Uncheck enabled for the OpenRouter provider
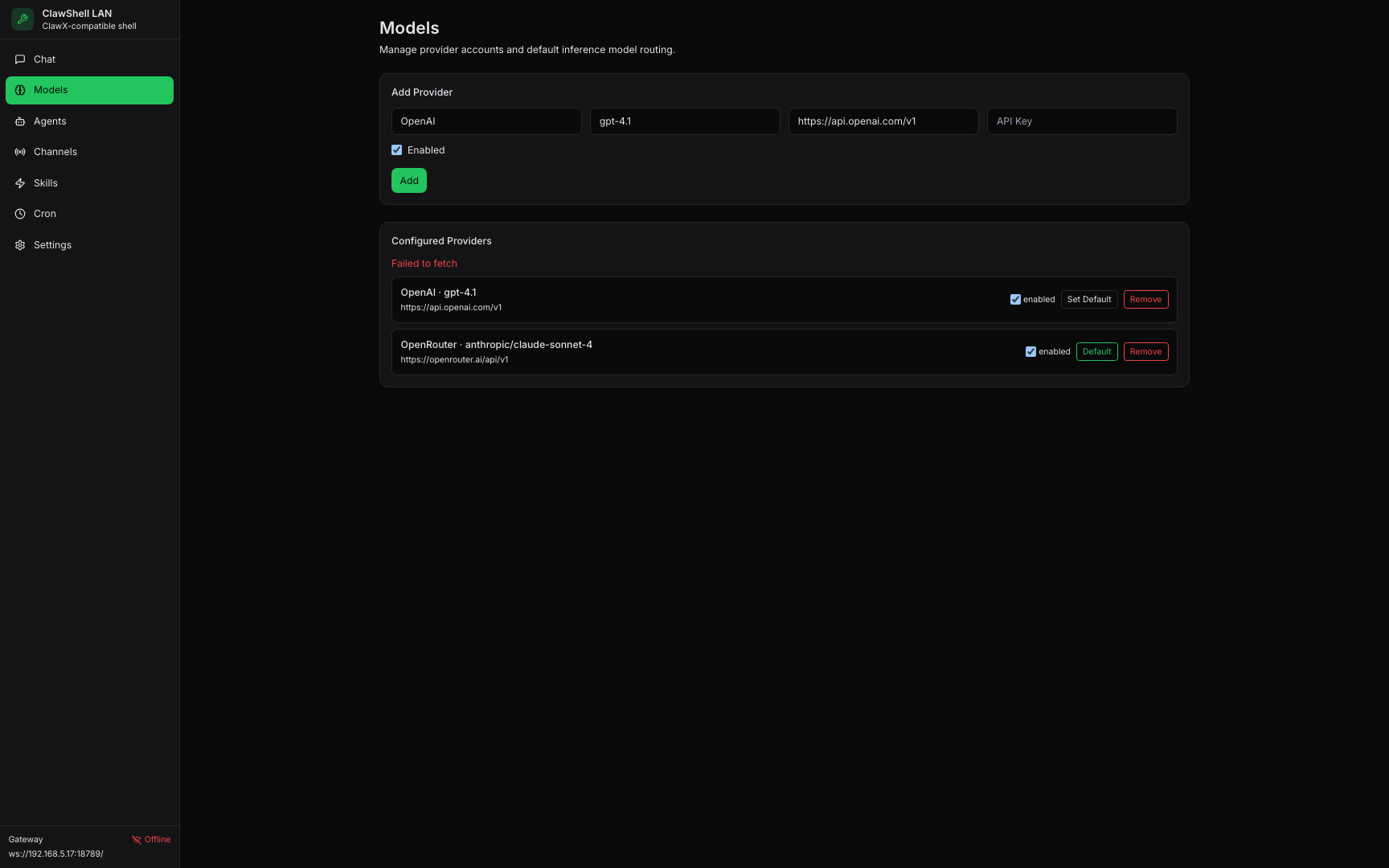1389x868 pixels. 1030,351
